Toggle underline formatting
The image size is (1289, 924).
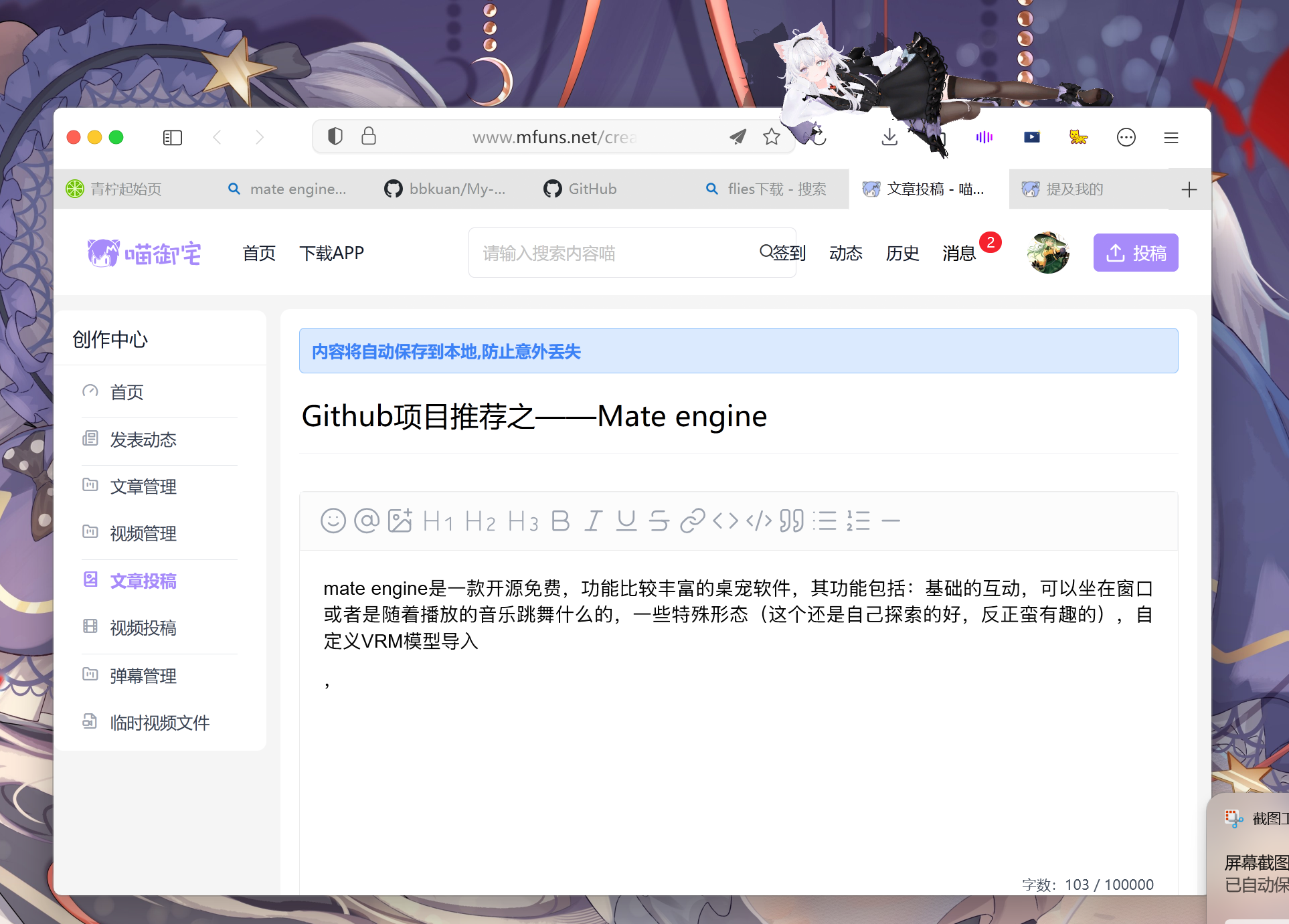click(626, 521)
